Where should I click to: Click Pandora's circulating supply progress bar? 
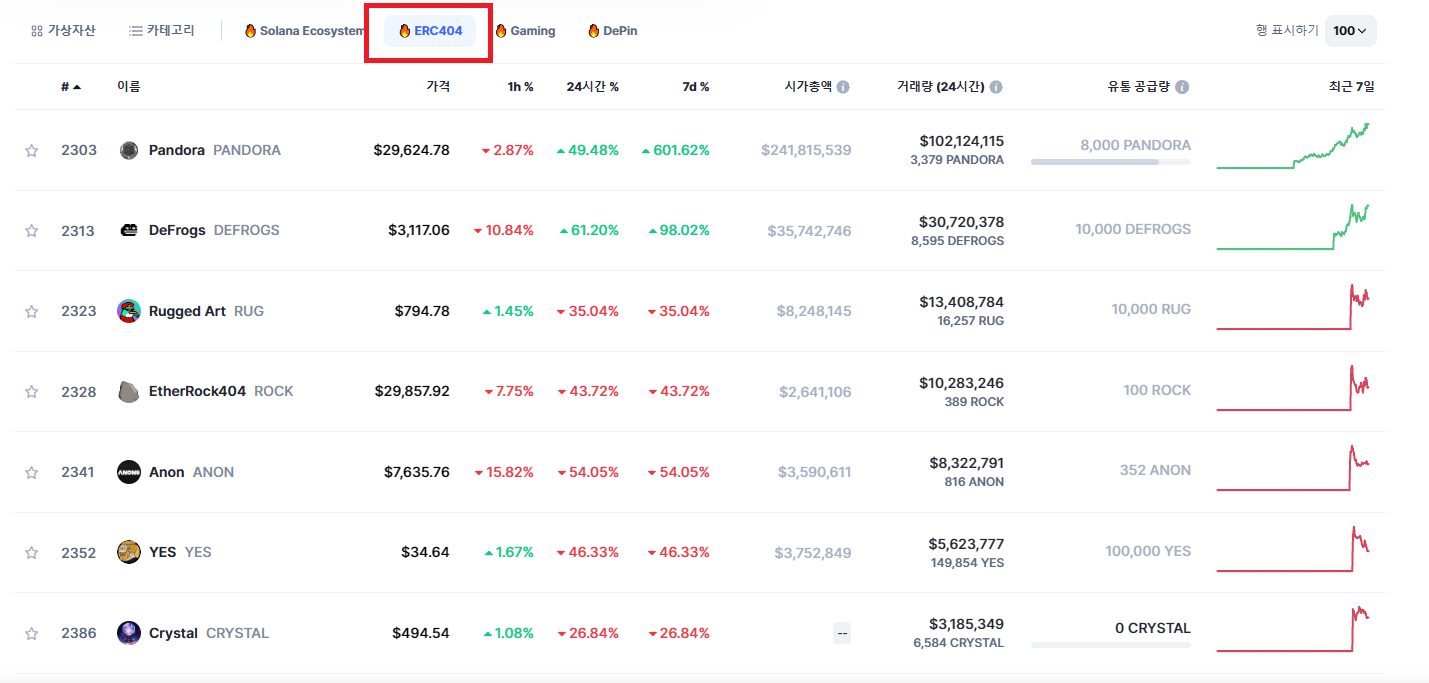pyautogui.click(x=1111, y=162)
